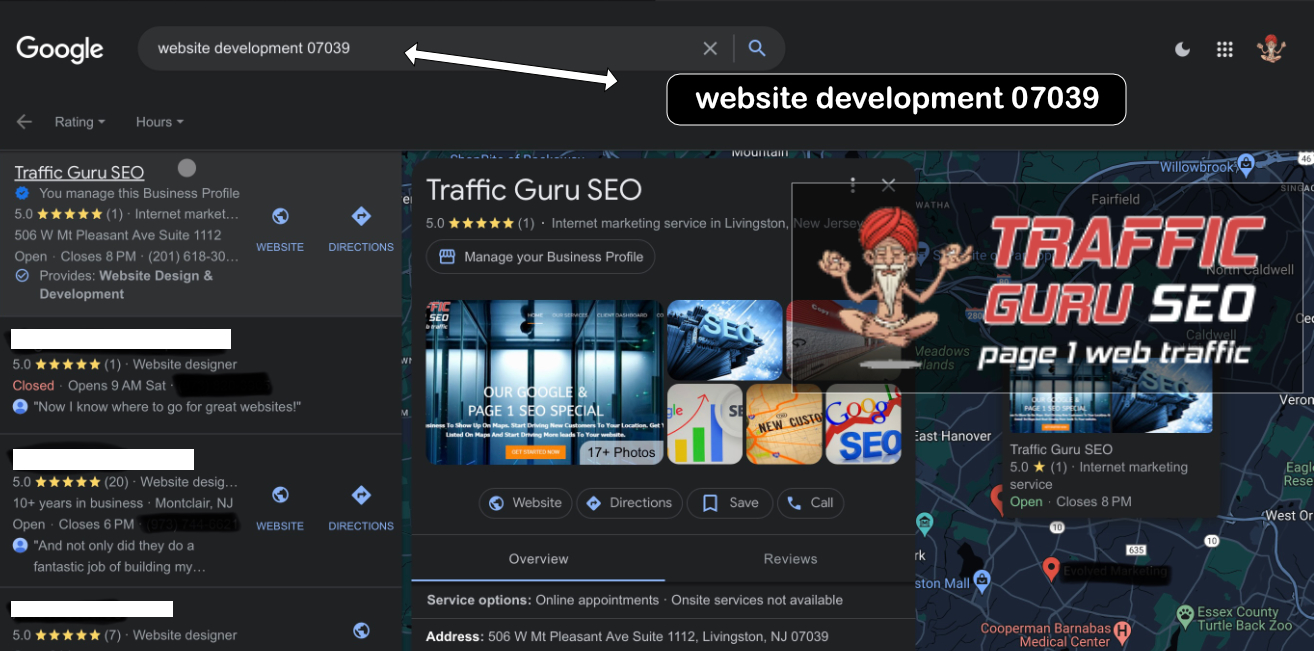This screenshot has width=1314, height=651.
Task: Clear the search box text
Action: tap(710, 48)
